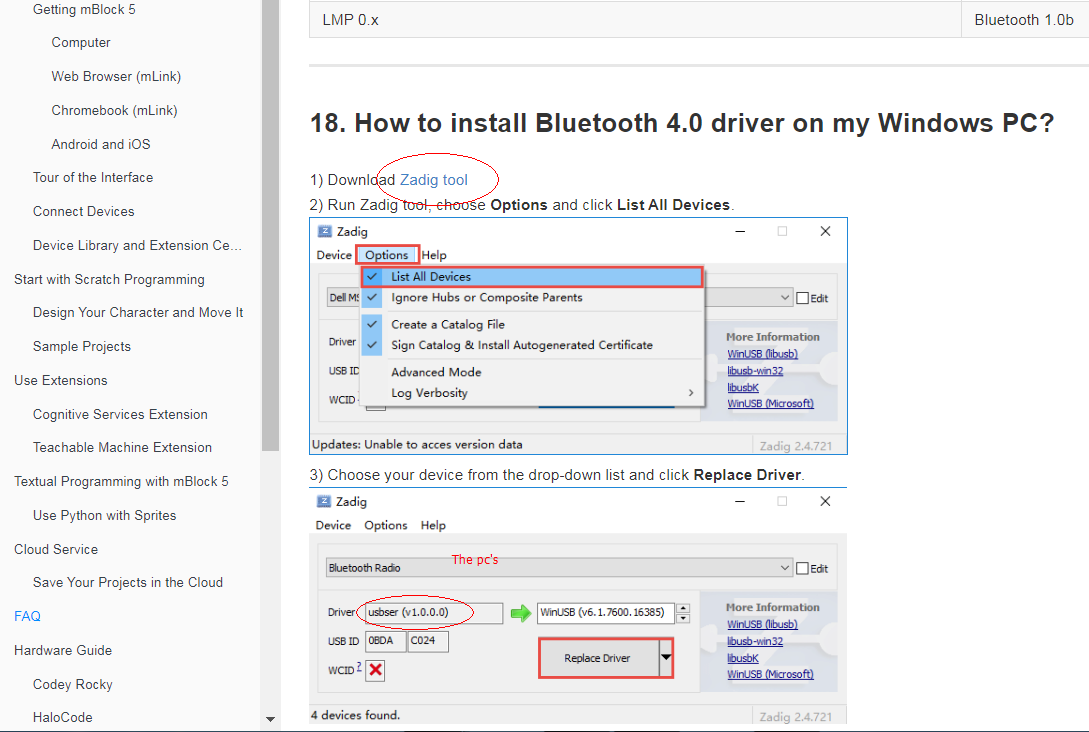Select the highlighted FAQ sidebar entry
This screenshot has height=732, width=1089.
[27, 617]
